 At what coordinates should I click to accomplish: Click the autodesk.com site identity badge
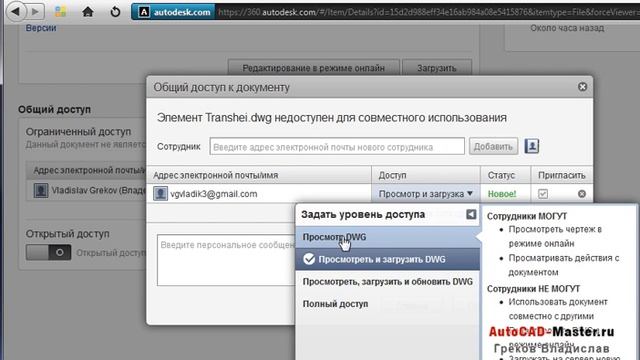click(x=173, y=12)
